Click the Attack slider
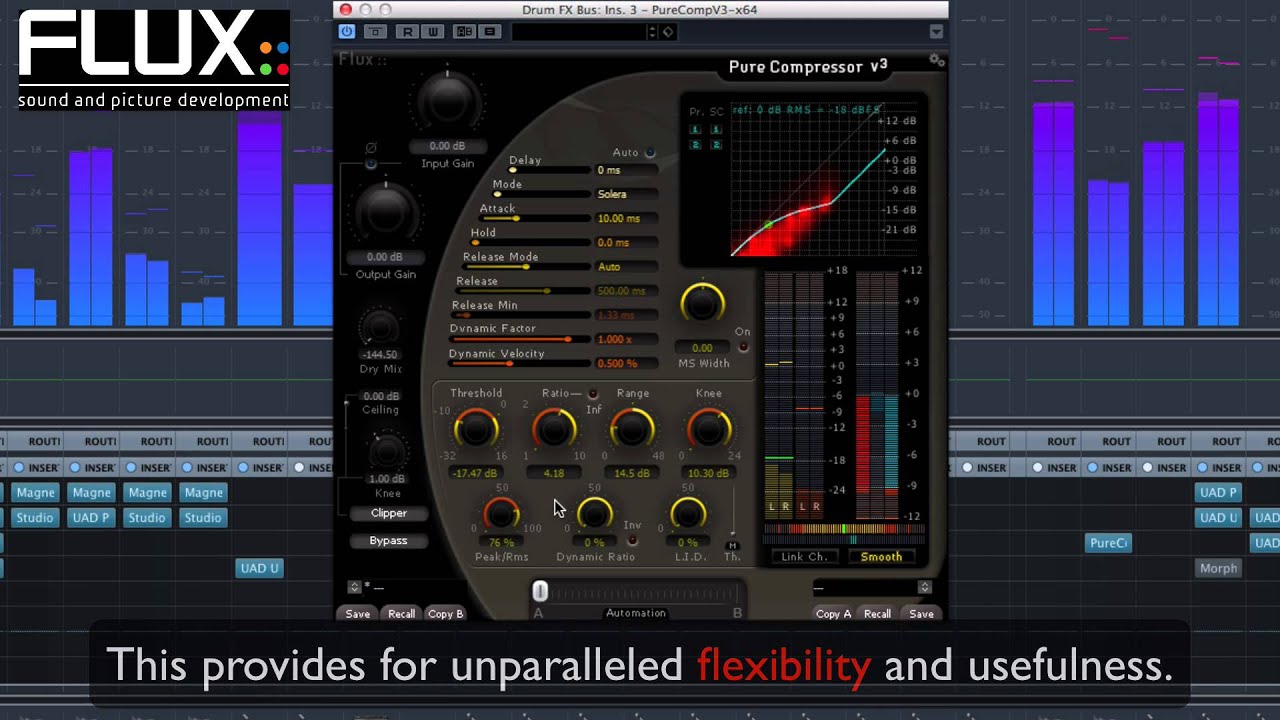This screenshot has height=720, width=1280. coord(533,218)
